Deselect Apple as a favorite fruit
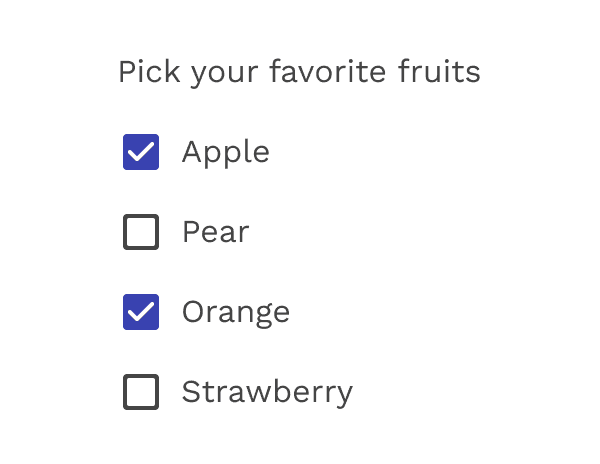 [141, 152]
